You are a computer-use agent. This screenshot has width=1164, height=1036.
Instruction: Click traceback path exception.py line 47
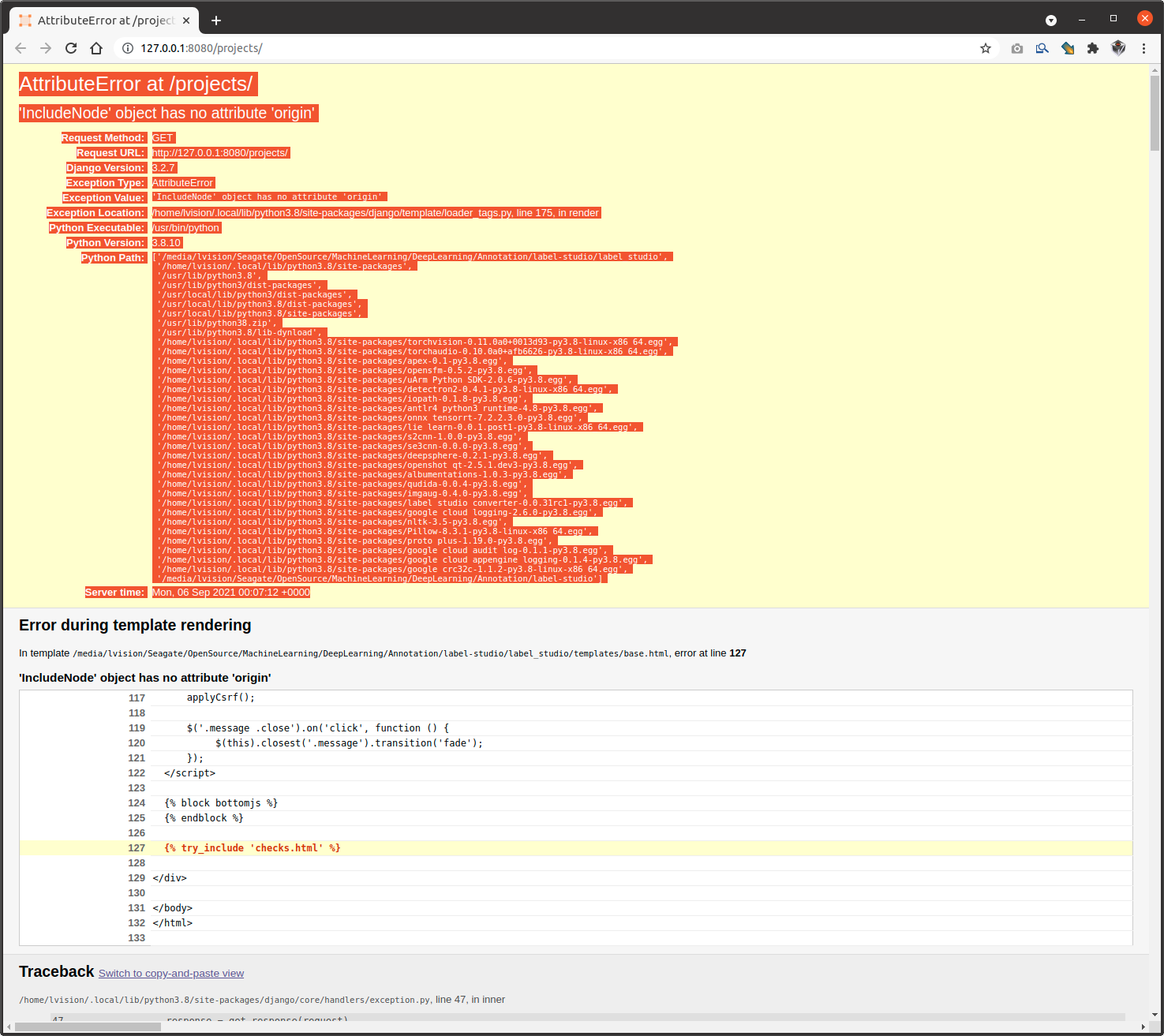pyautogui.click(x=262, y=1000)
